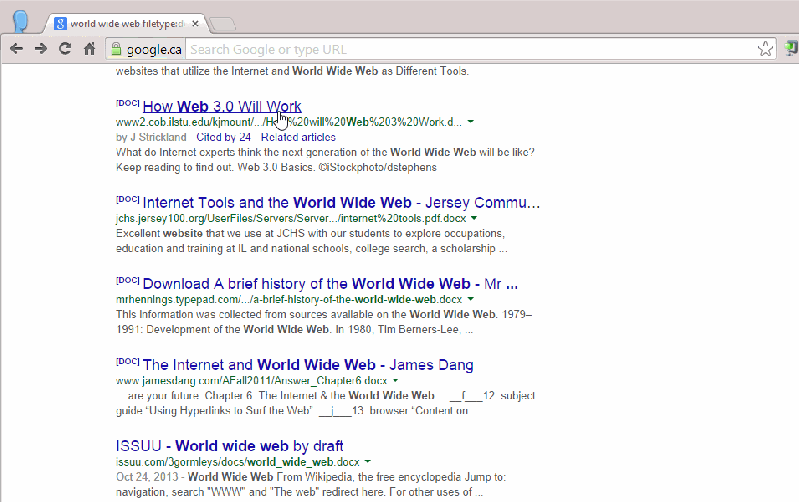Click the google.ca domain label
This screenshot has height=502, width=799.
[x=154, y=49]
